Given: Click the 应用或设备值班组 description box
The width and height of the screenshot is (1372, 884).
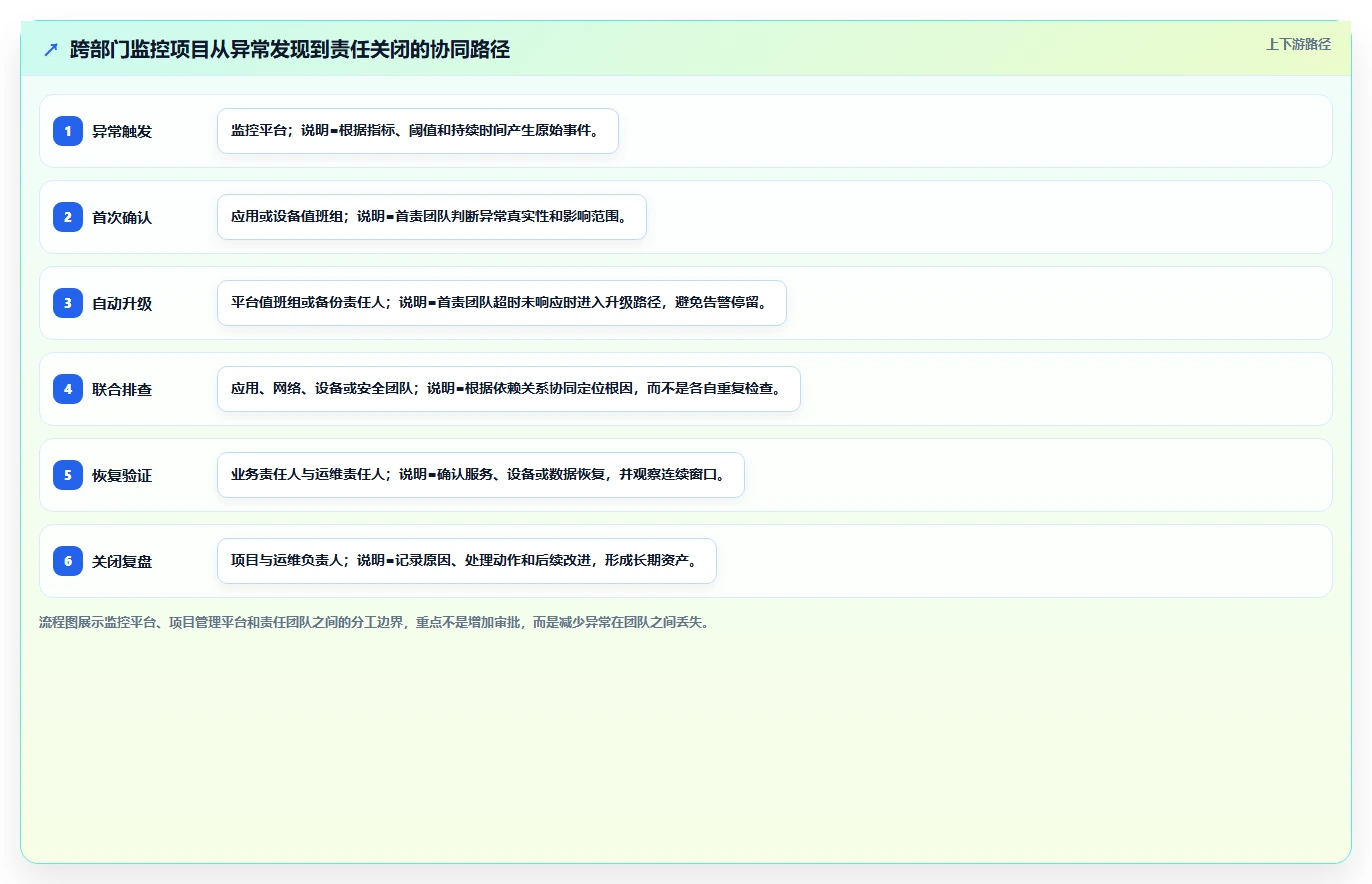Looking at the screenshot, I should (x=432, y=217).
